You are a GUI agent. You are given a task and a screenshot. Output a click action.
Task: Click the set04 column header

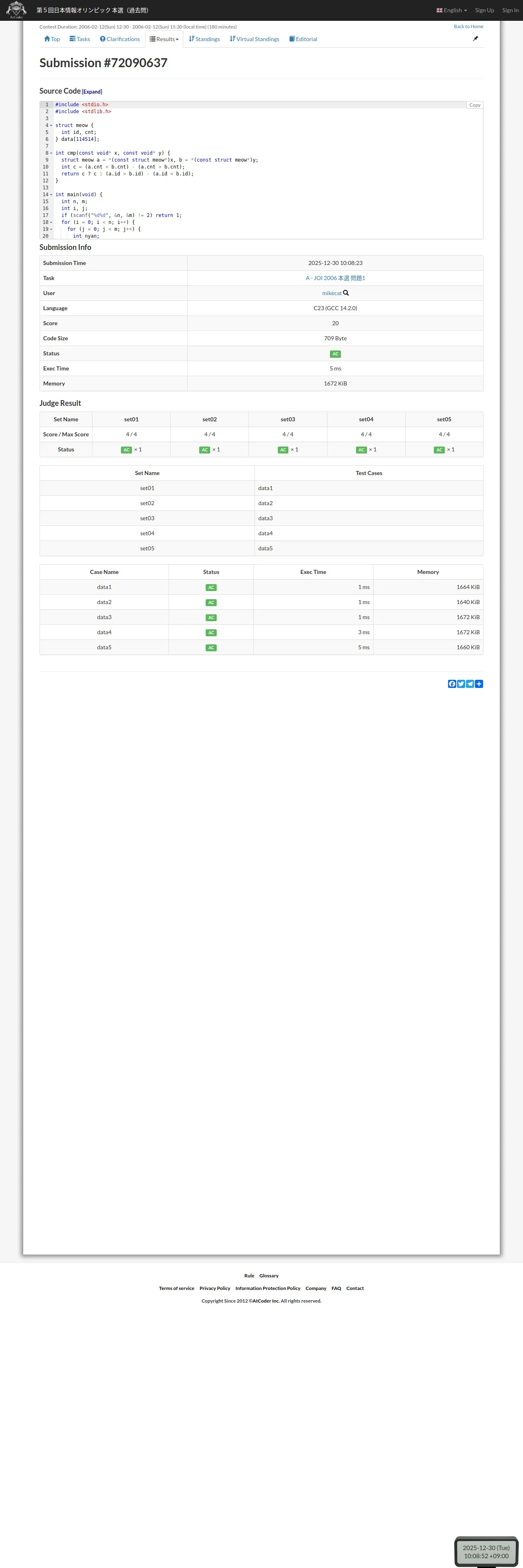point(366,419)
